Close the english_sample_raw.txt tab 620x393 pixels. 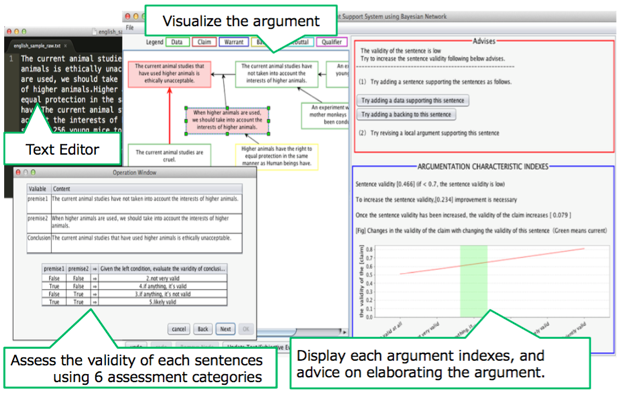tap(66, 46)
